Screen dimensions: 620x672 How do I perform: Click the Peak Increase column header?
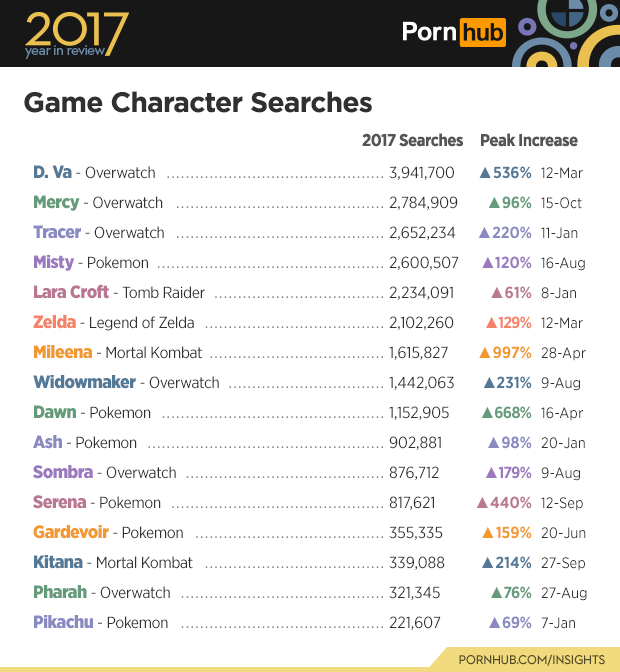pyautogui.click(x=528, y=141)
